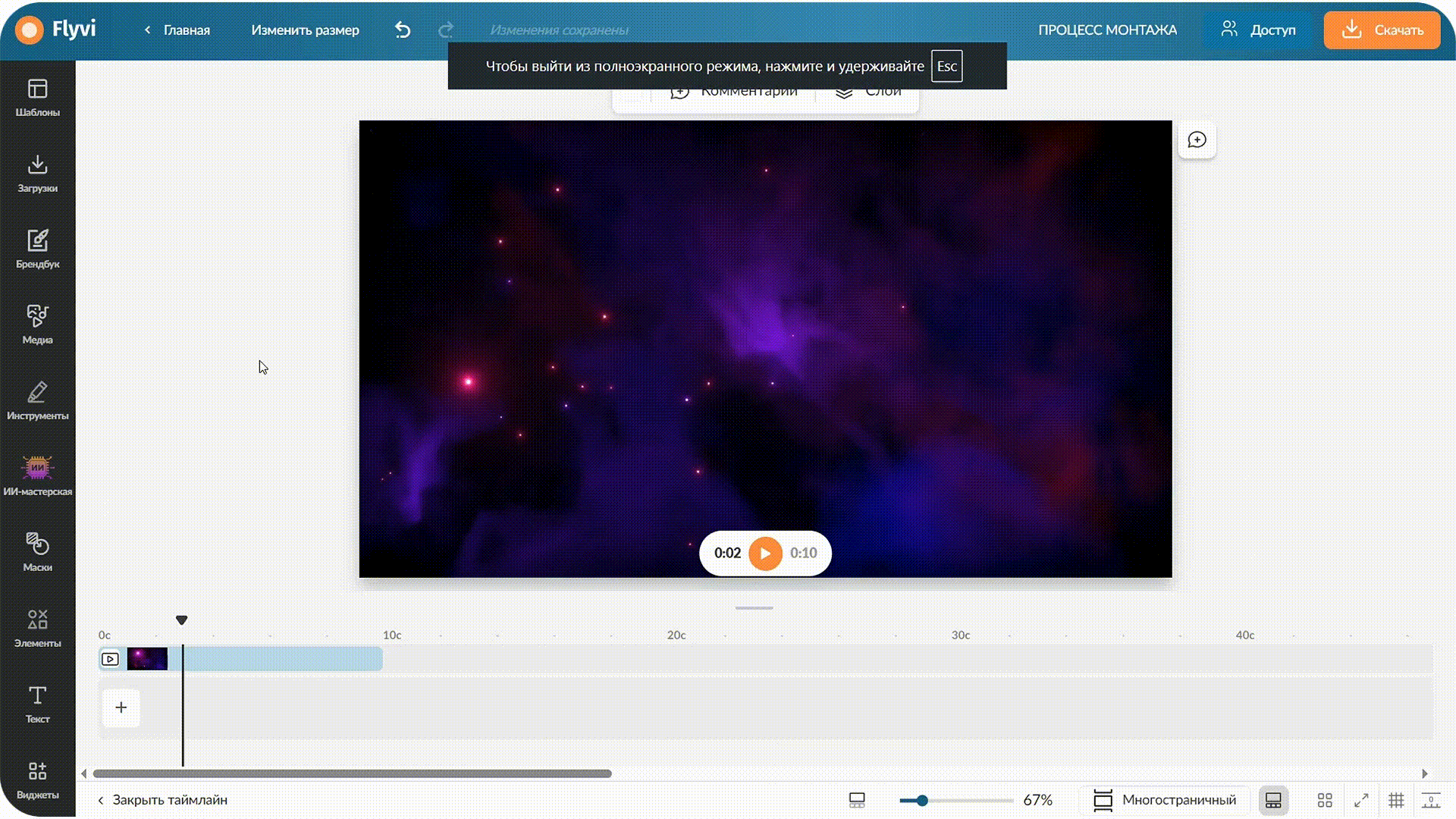Click the project title ПРОЦЕСС МОНТАЖА

pos(1107,30)
